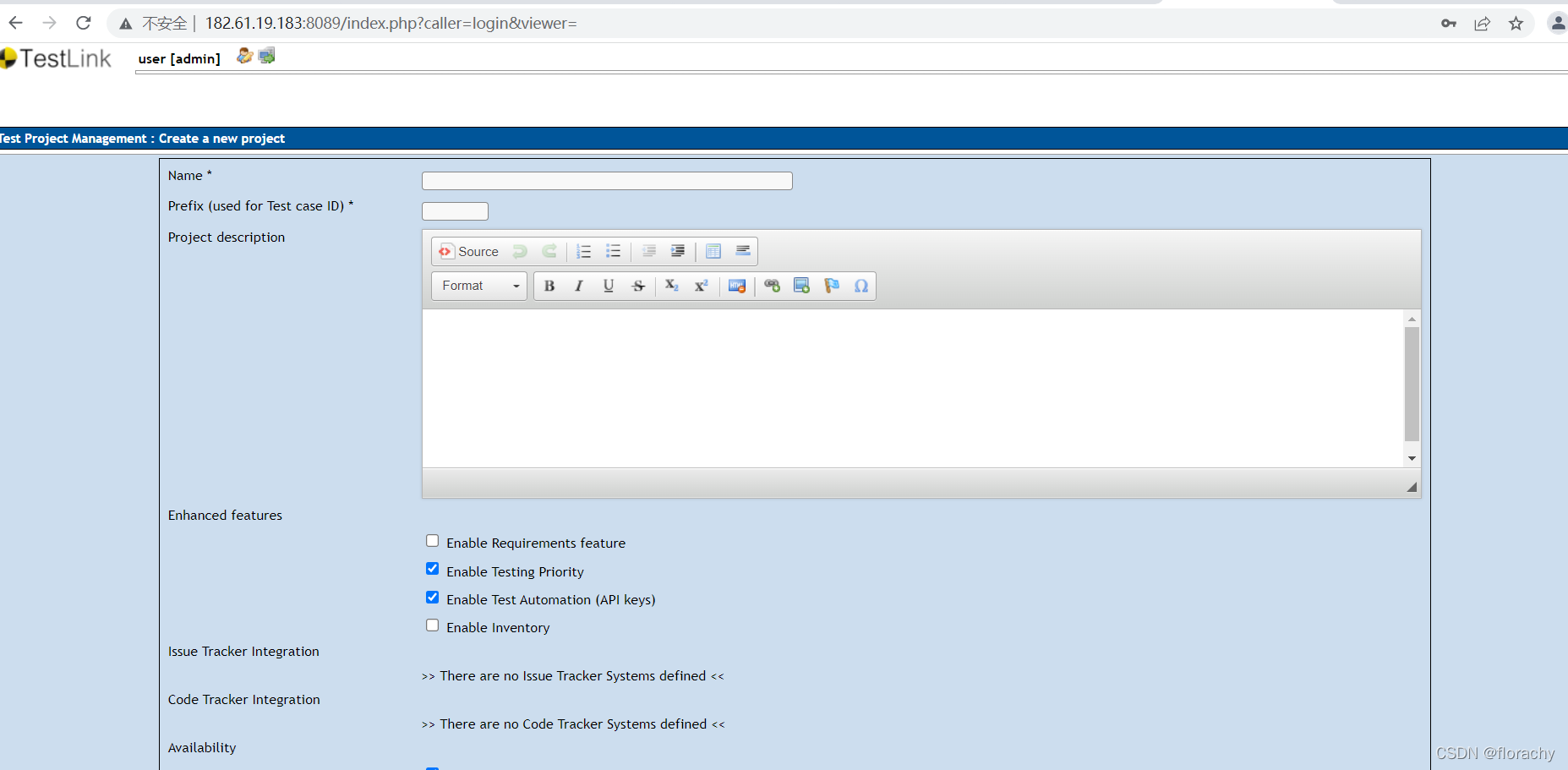Click the logout icon in the header
1568x770 pixels.
pos(267,57)
